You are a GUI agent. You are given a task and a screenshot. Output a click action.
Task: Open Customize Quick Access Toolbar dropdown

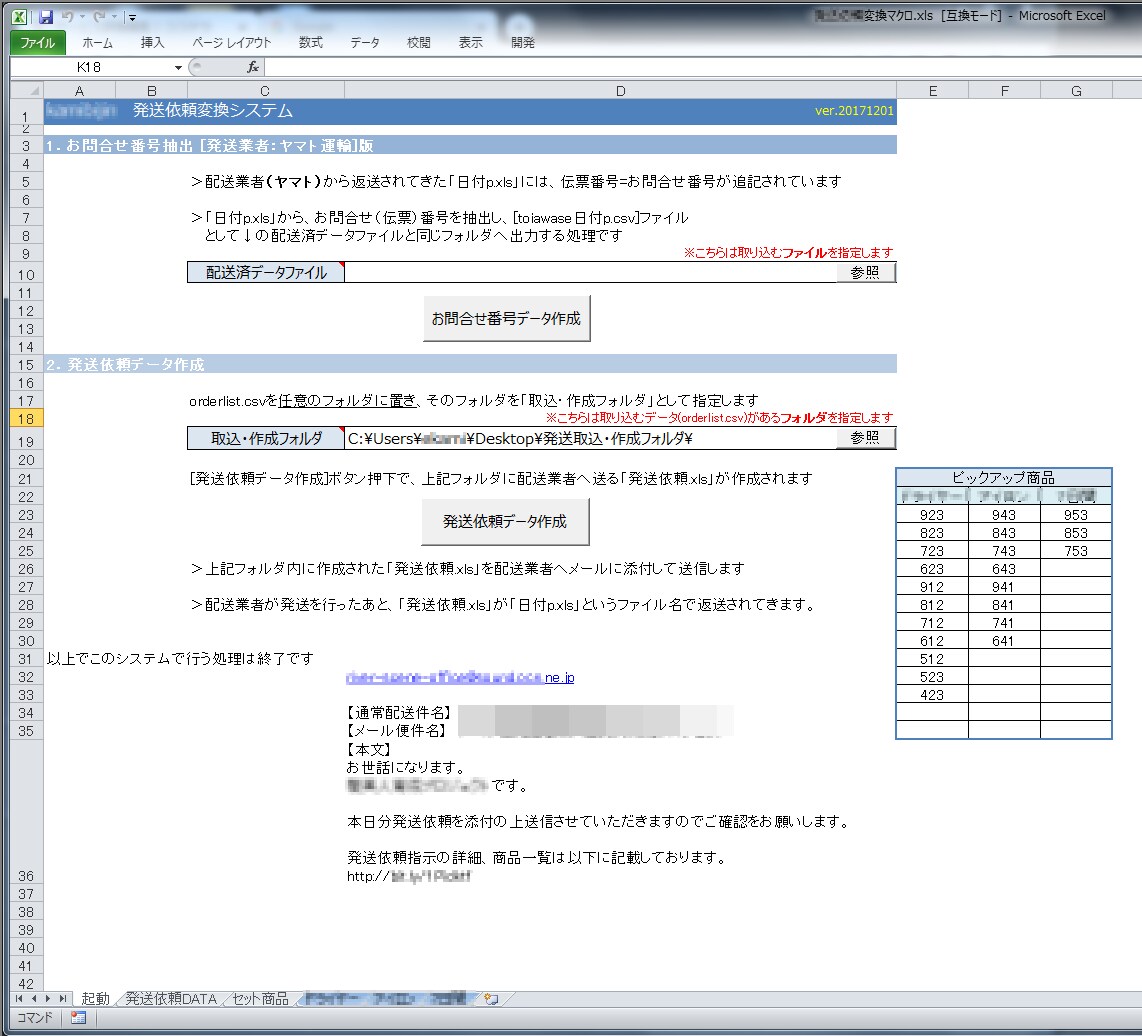coord(133,17)
